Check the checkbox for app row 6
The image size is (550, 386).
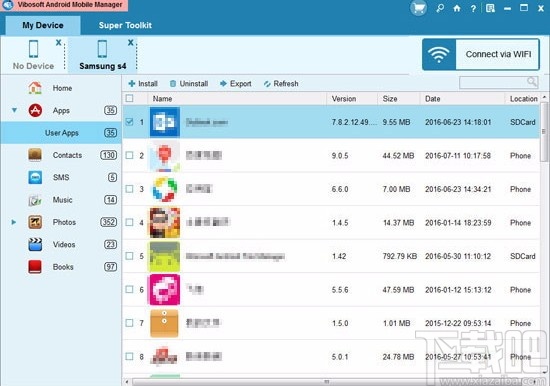129,289
